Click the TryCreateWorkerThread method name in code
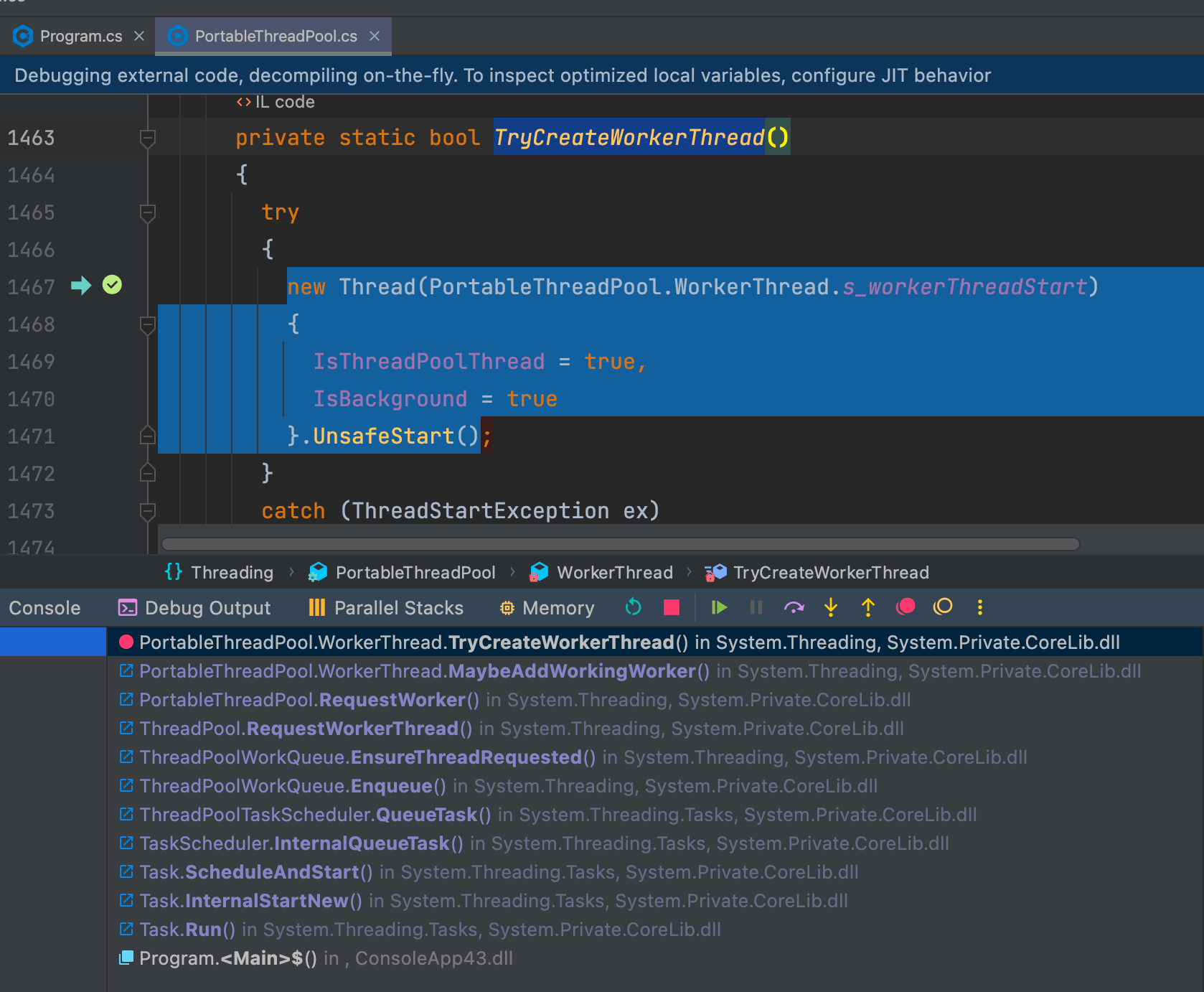 pos(629,137)
